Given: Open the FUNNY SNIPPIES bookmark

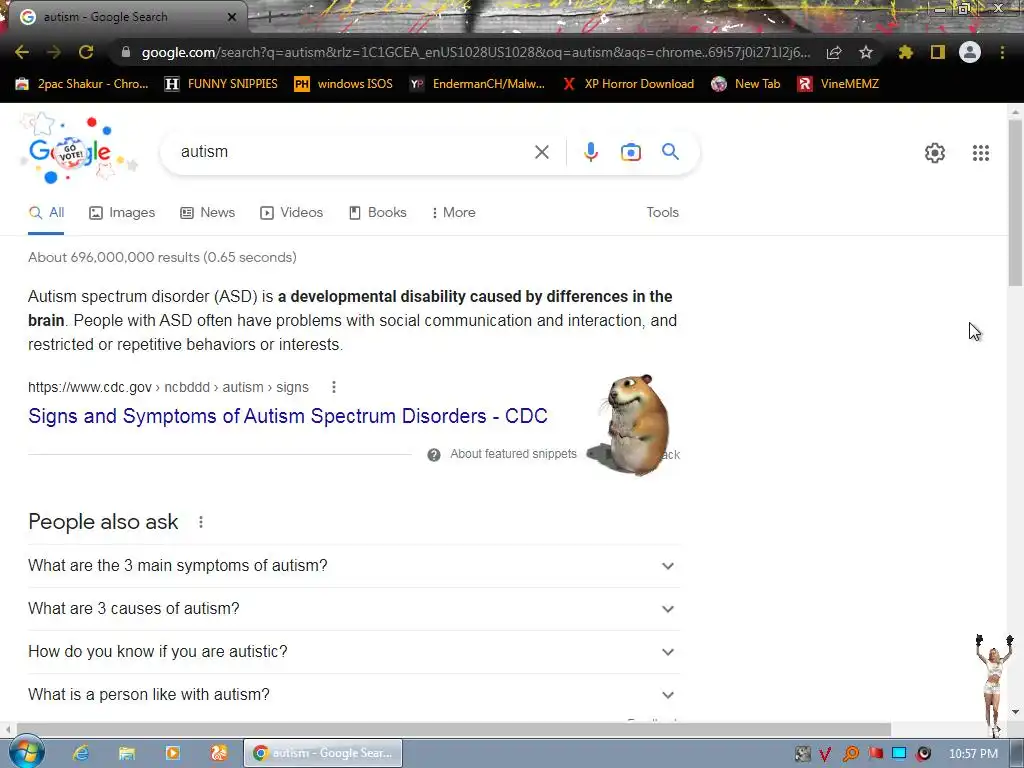Looking at the screenshot, I should [221, 84].
